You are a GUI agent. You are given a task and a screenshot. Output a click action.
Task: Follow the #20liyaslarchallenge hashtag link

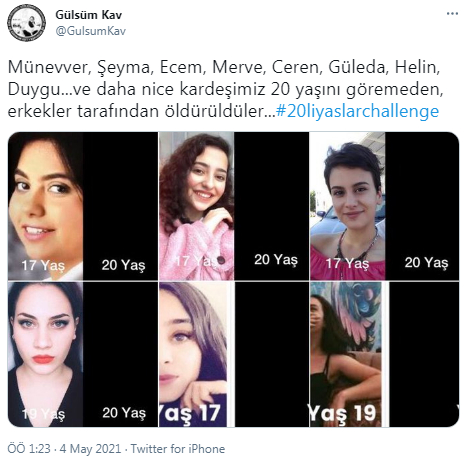pyautogui.click(x=357, y=111)
